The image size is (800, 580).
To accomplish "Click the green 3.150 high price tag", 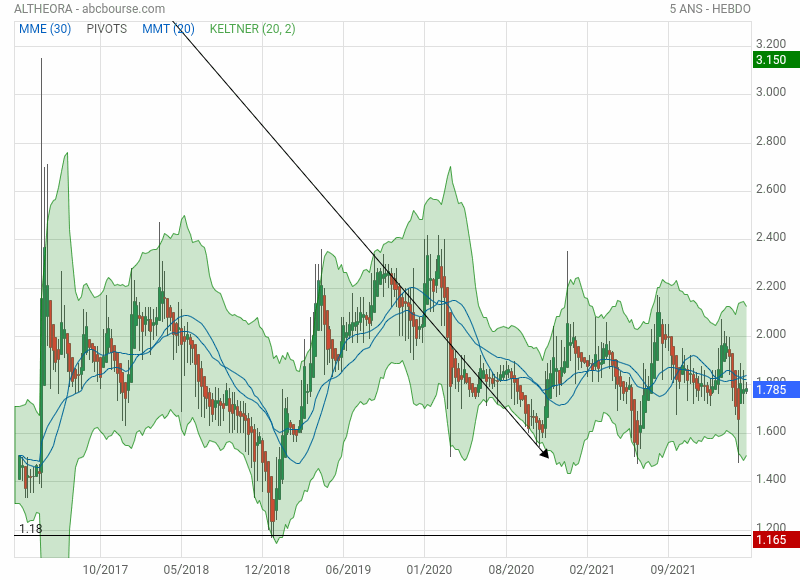I will pos(776,60).
